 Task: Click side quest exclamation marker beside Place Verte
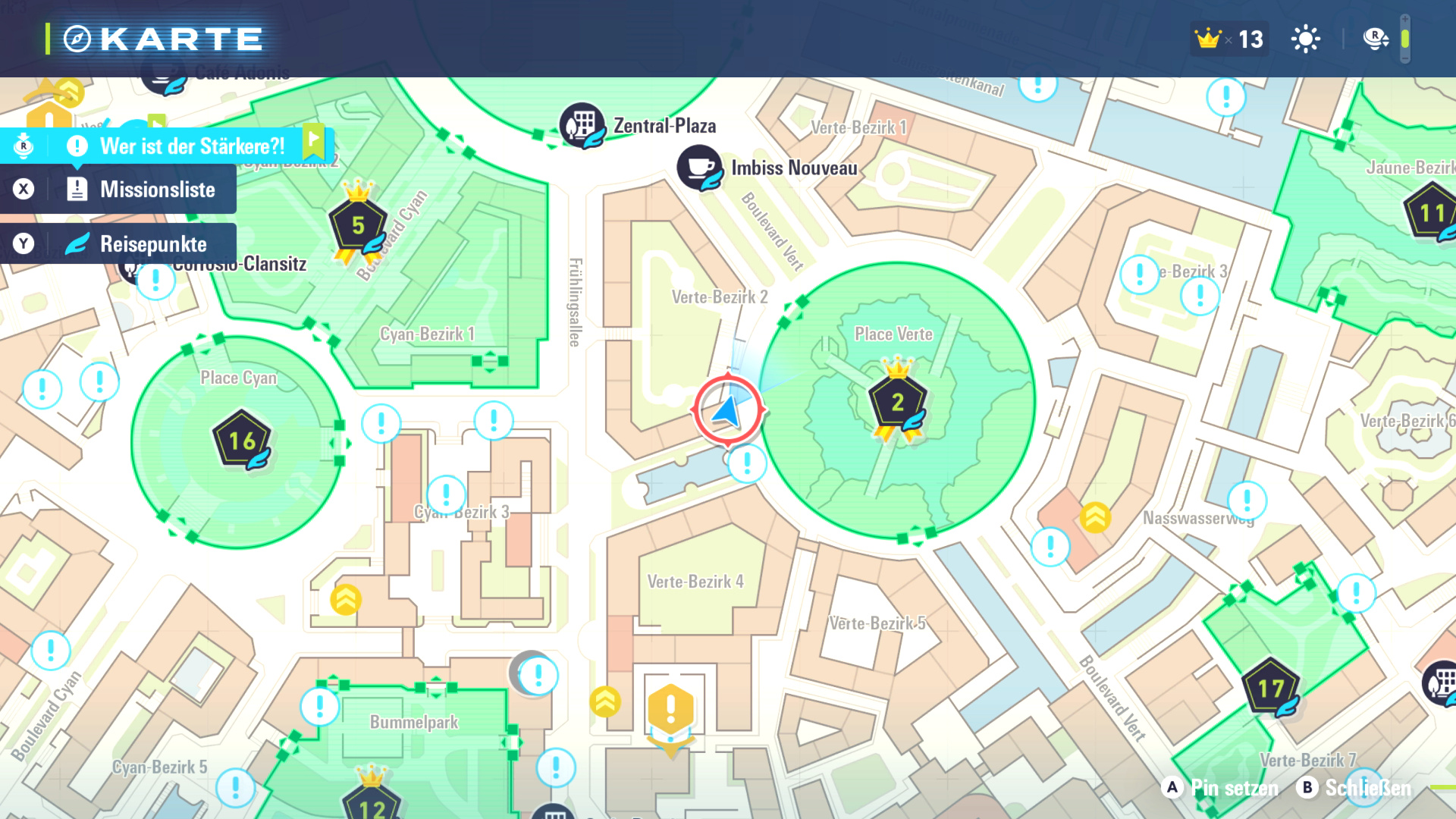[747, 463]
